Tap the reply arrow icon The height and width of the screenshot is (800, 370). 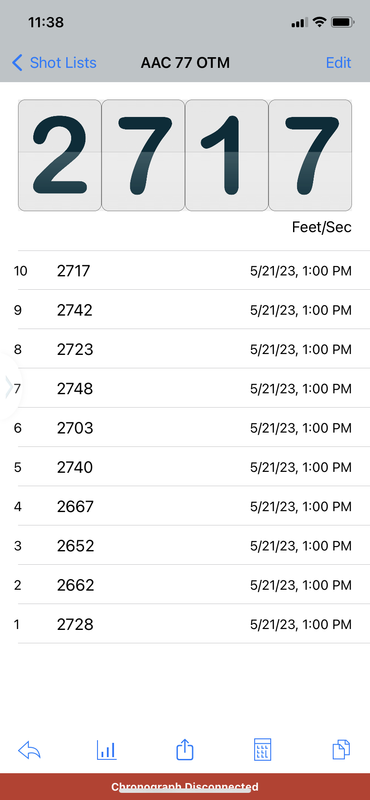pos(29,751)
